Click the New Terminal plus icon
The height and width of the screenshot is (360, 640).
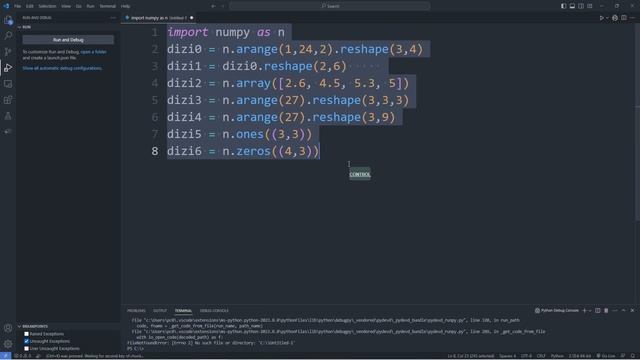click(584, 311)
